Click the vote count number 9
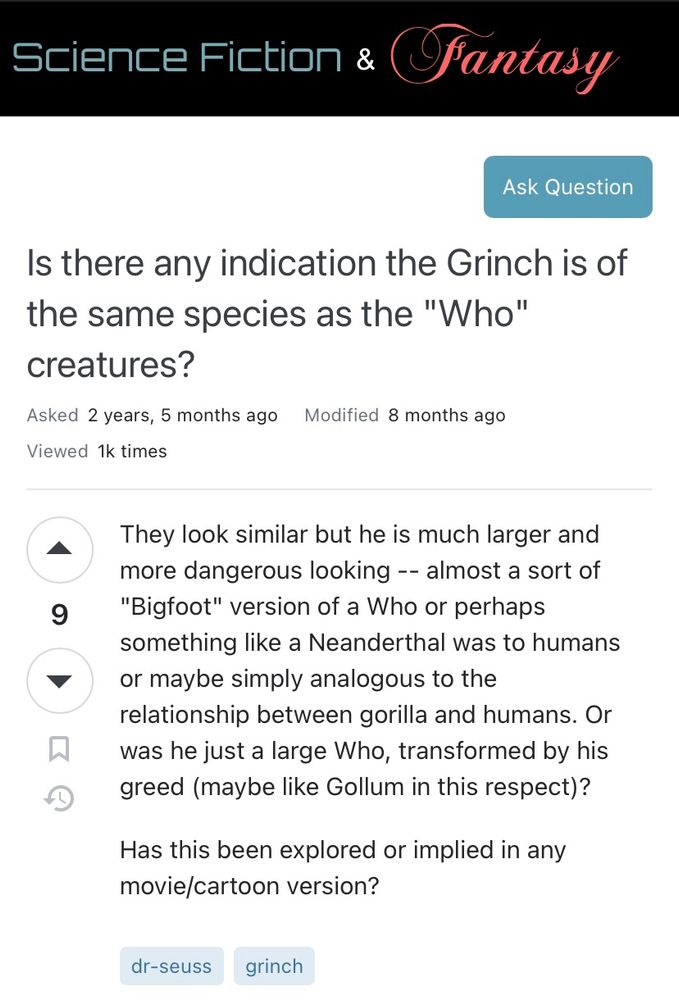Screen dimensions: 679x1000 pos(60,615)
